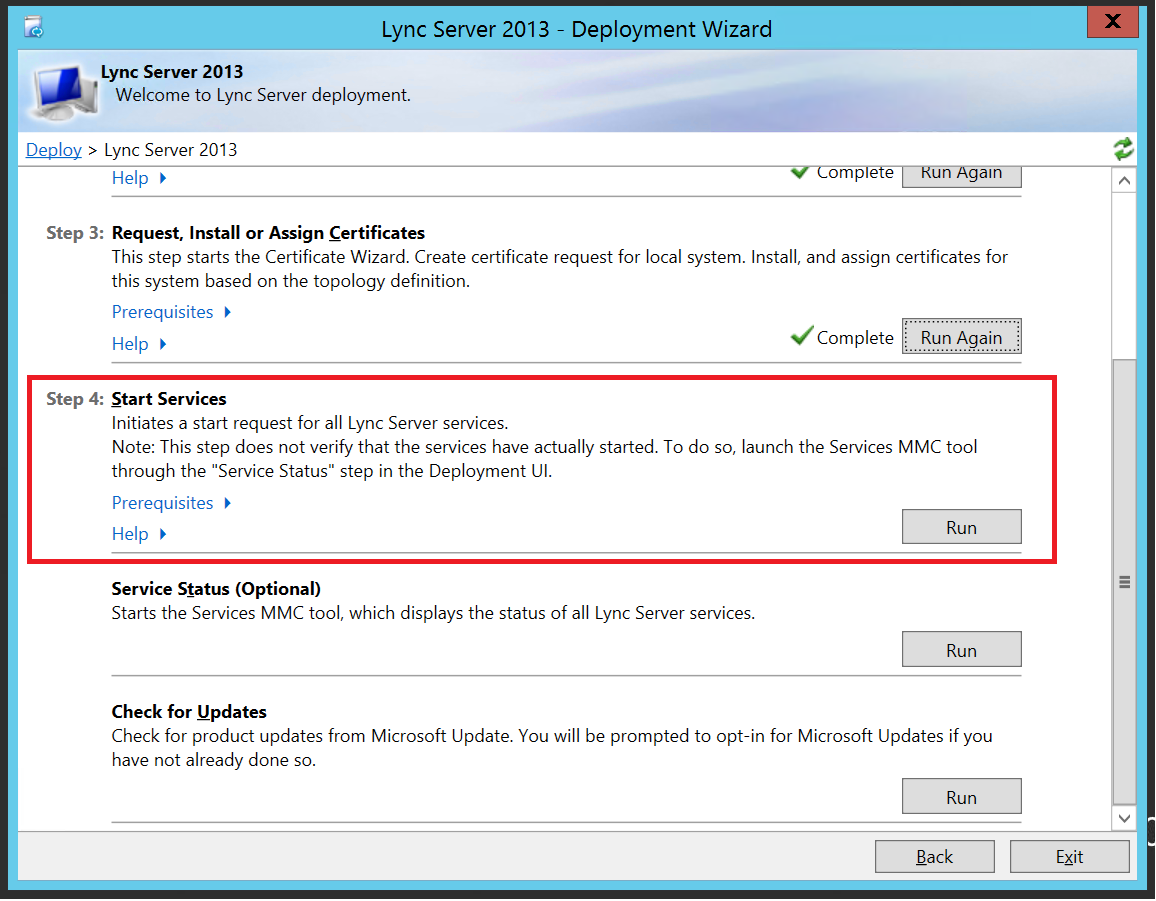Click the scroll up arrow
The width and height of the screenshot is (1156, 901).
tap(1124, 181)
